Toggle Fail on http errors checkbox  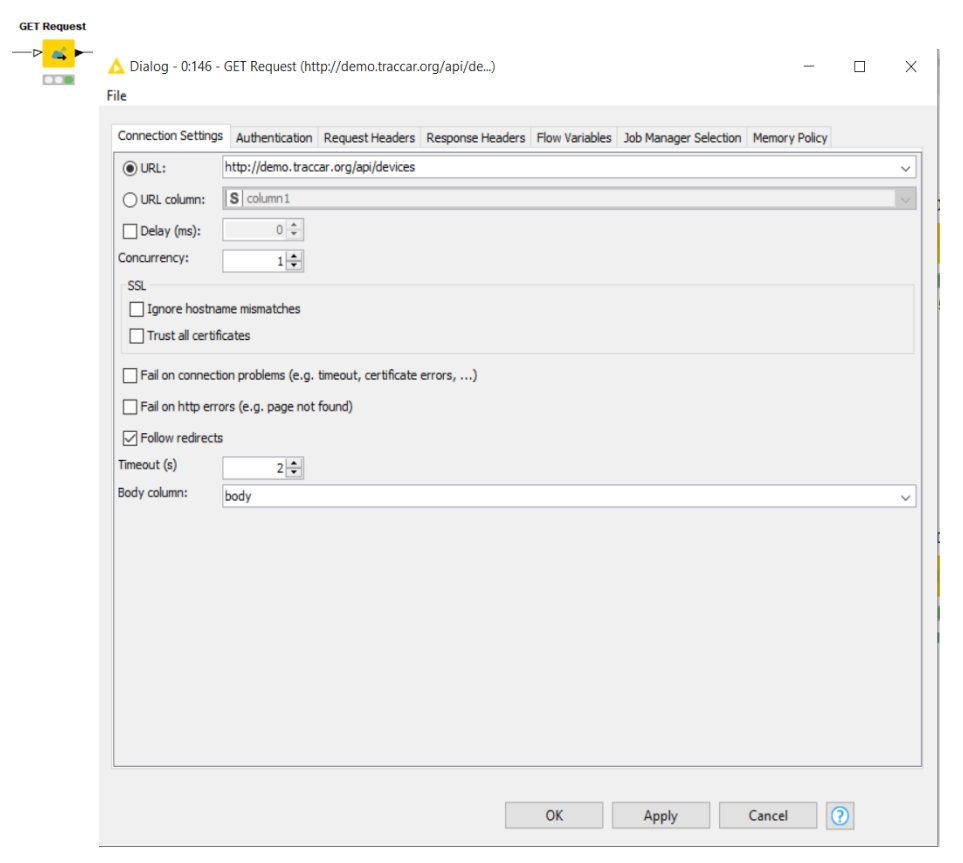coord(129,407)
